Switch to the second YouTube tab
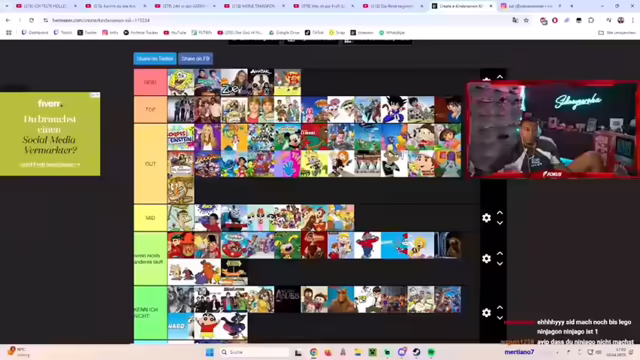This screenshot has width=640, height=360. 116,6
